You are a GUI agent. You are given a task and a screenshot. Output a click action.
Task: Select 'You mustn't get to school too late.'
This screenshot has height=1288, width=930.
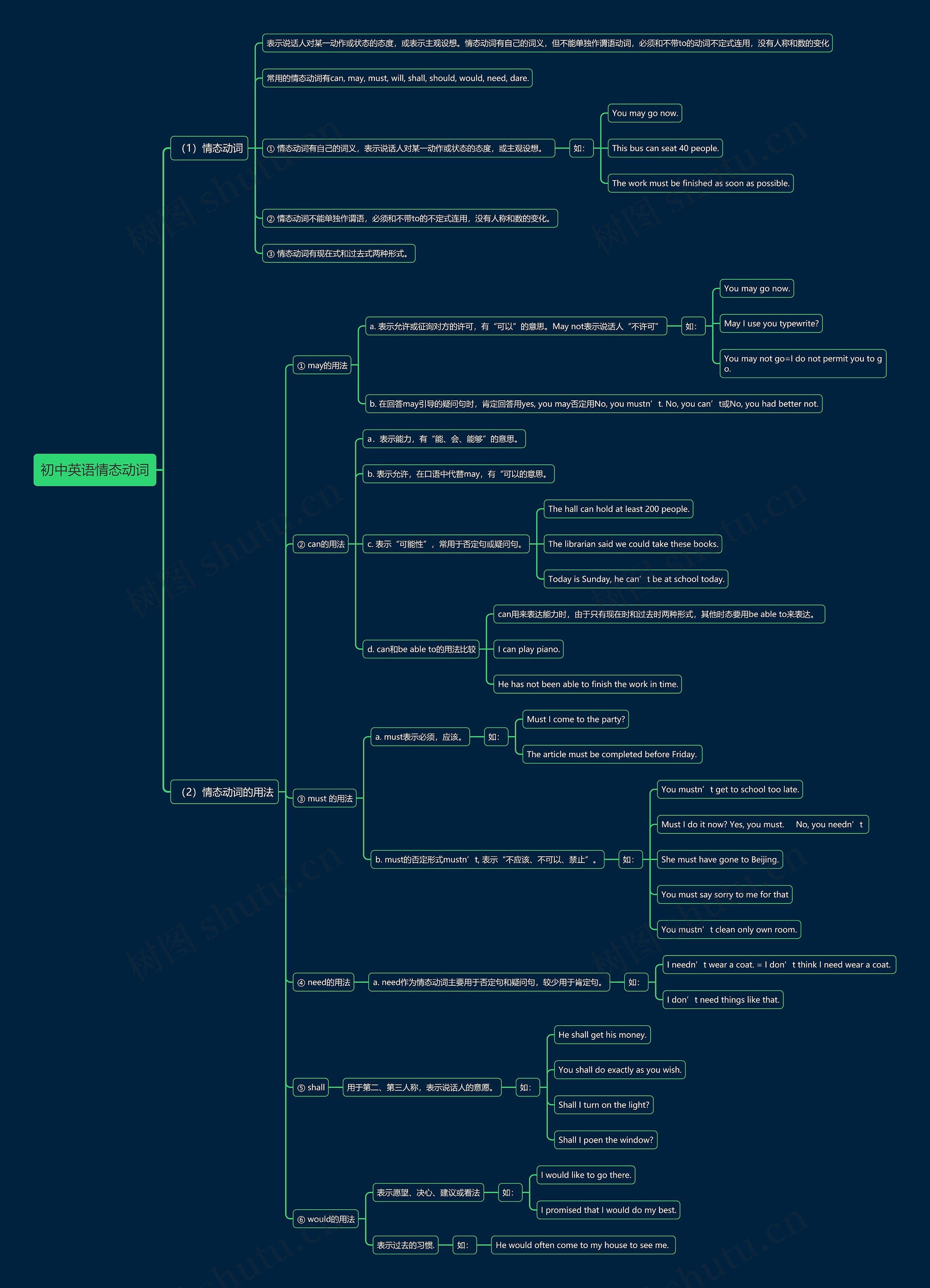tap(729, 790)
